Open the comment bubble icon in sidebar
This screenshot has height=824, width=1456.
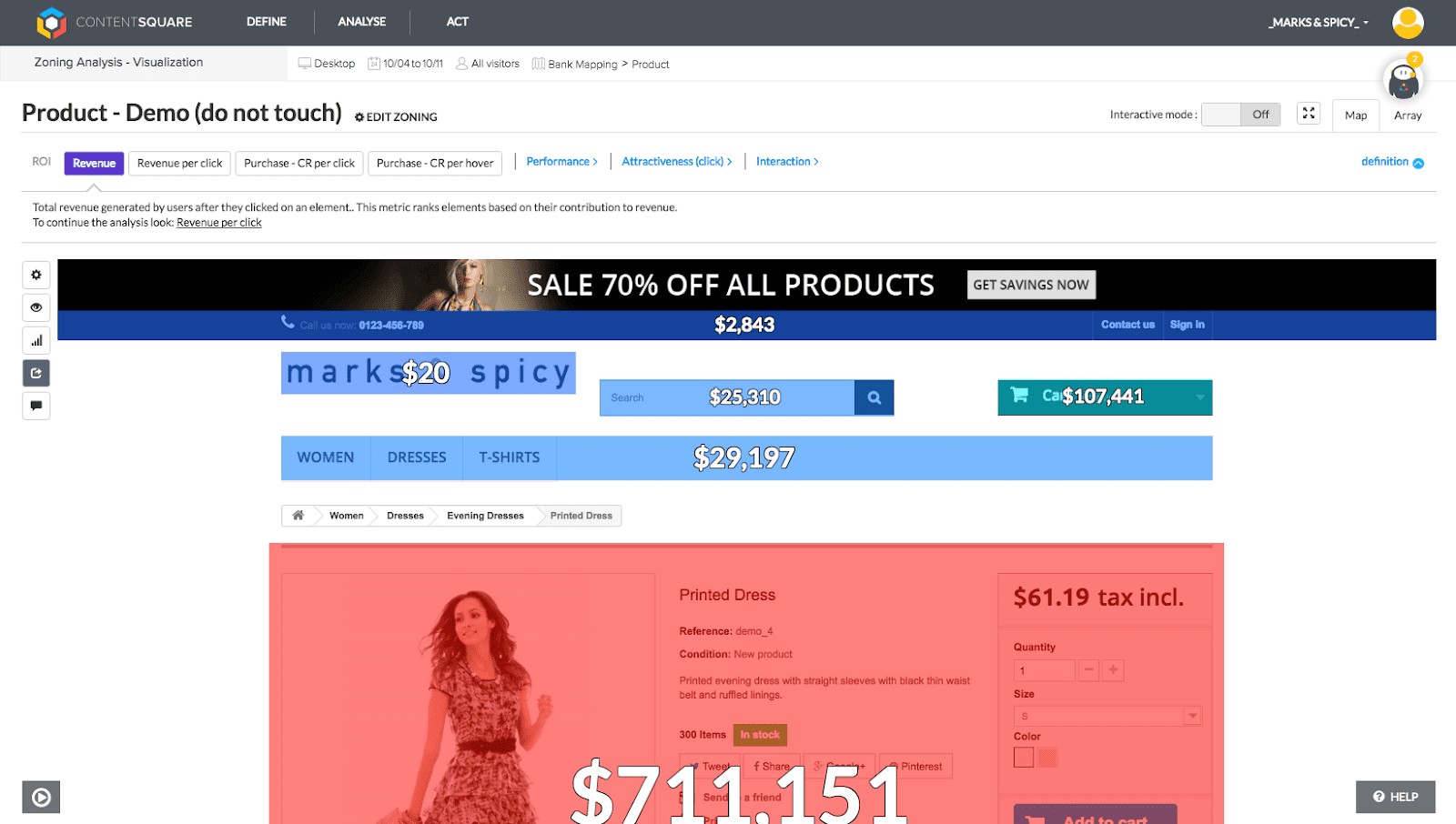(36, 406)
